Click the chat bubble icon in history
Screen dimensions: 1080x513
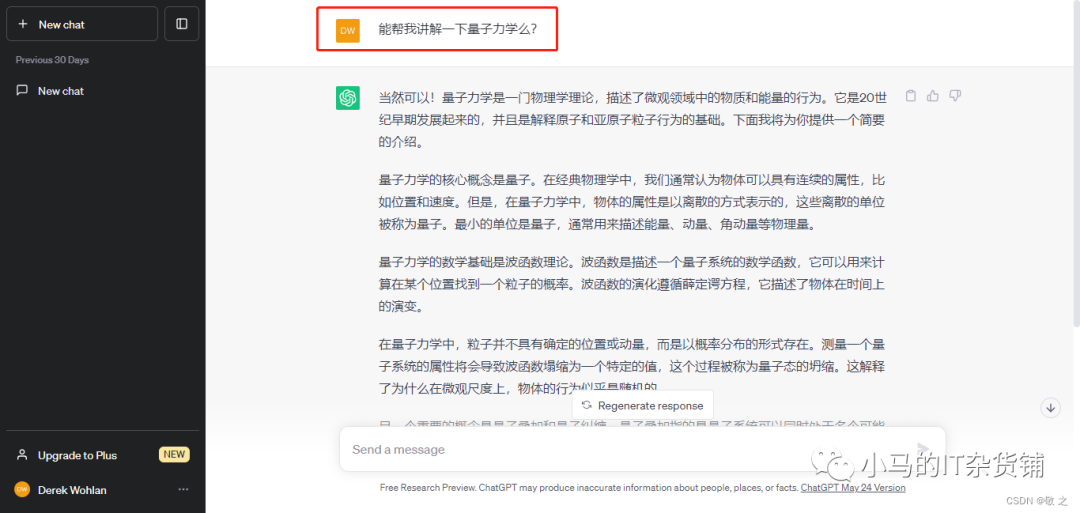click(x=22, y=91)
